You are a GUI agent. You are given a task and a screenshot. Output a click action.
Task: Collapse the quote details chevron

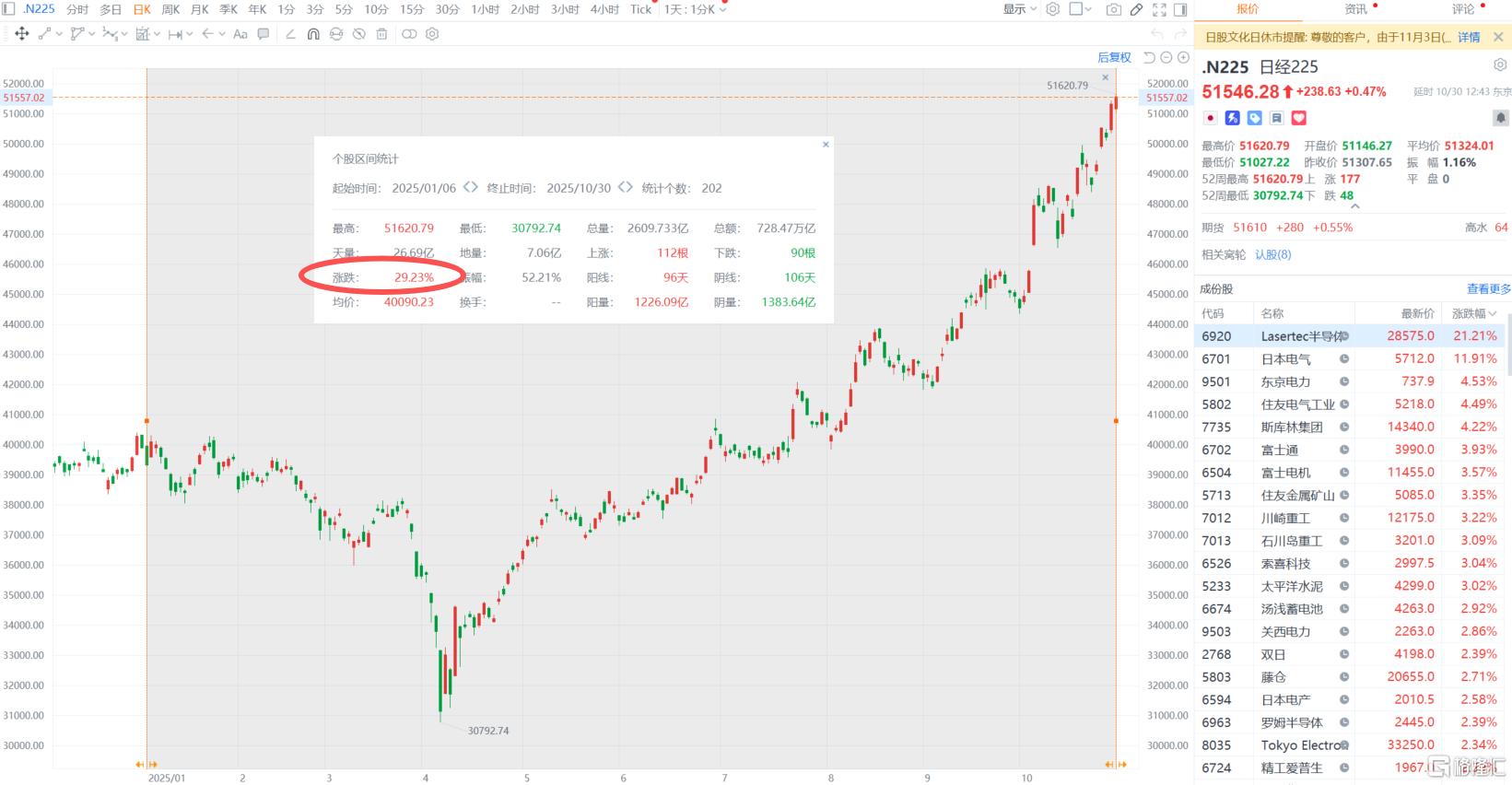tap(1354, 207)
